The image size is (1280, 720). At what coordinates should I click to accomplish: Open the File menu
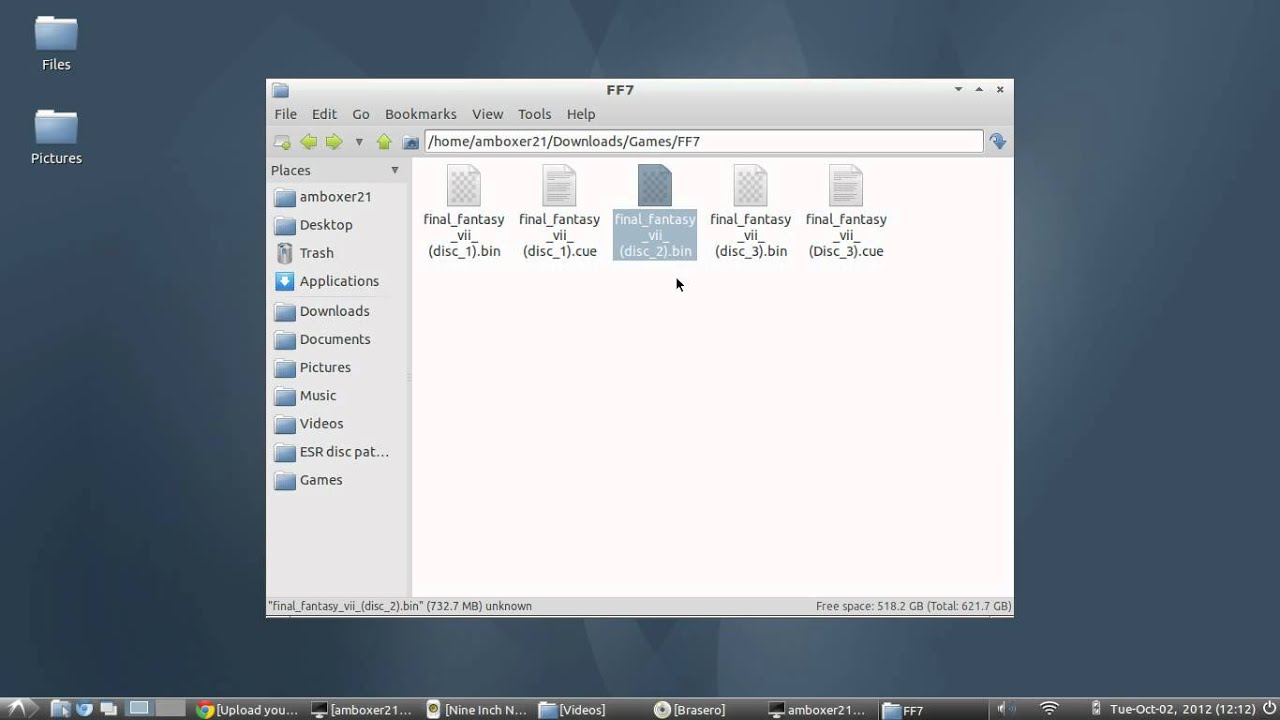coord(286,114)
